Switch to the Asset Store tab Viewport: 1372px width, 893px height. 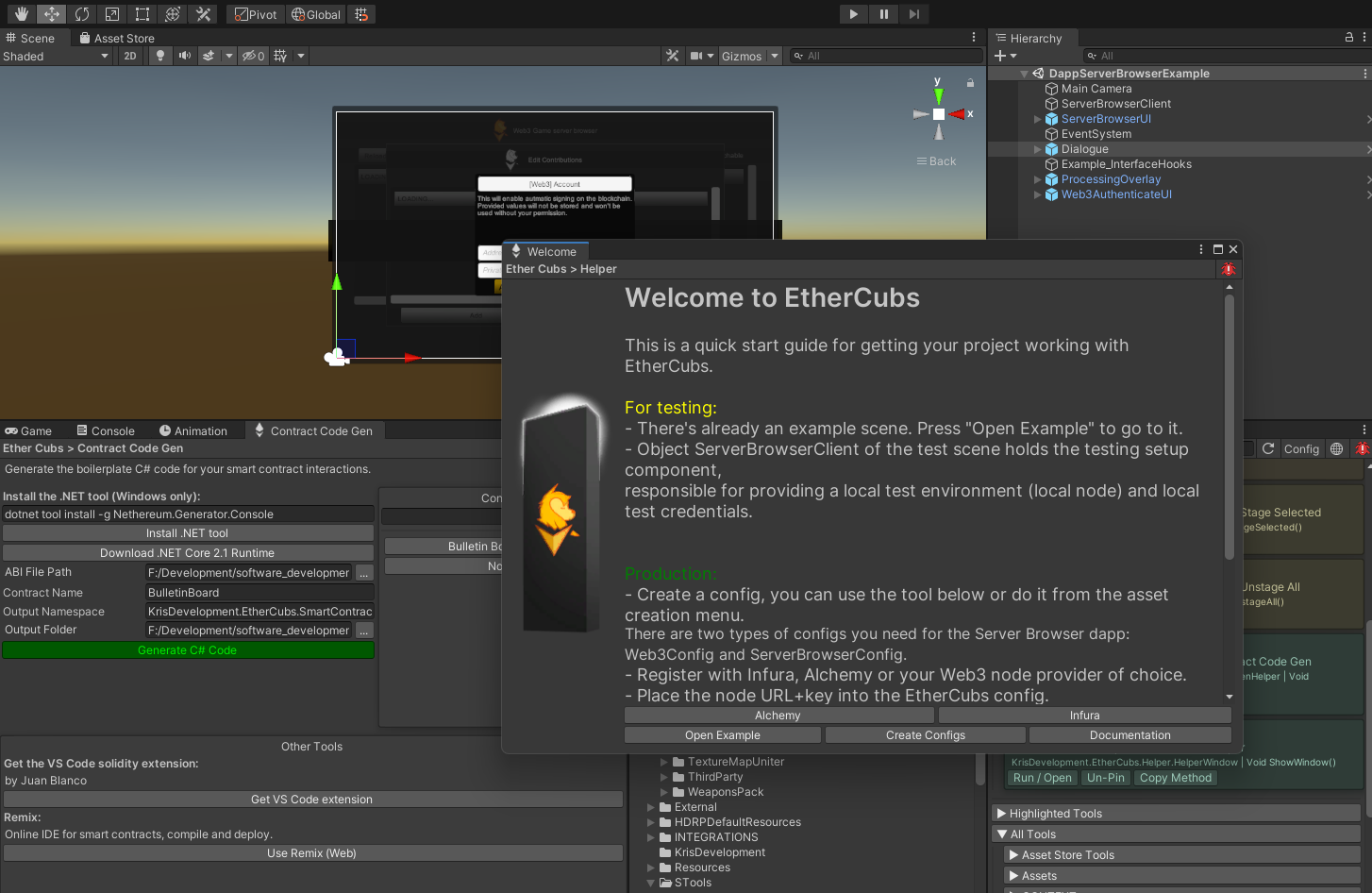pyautogui.click(x=117, y=38)
